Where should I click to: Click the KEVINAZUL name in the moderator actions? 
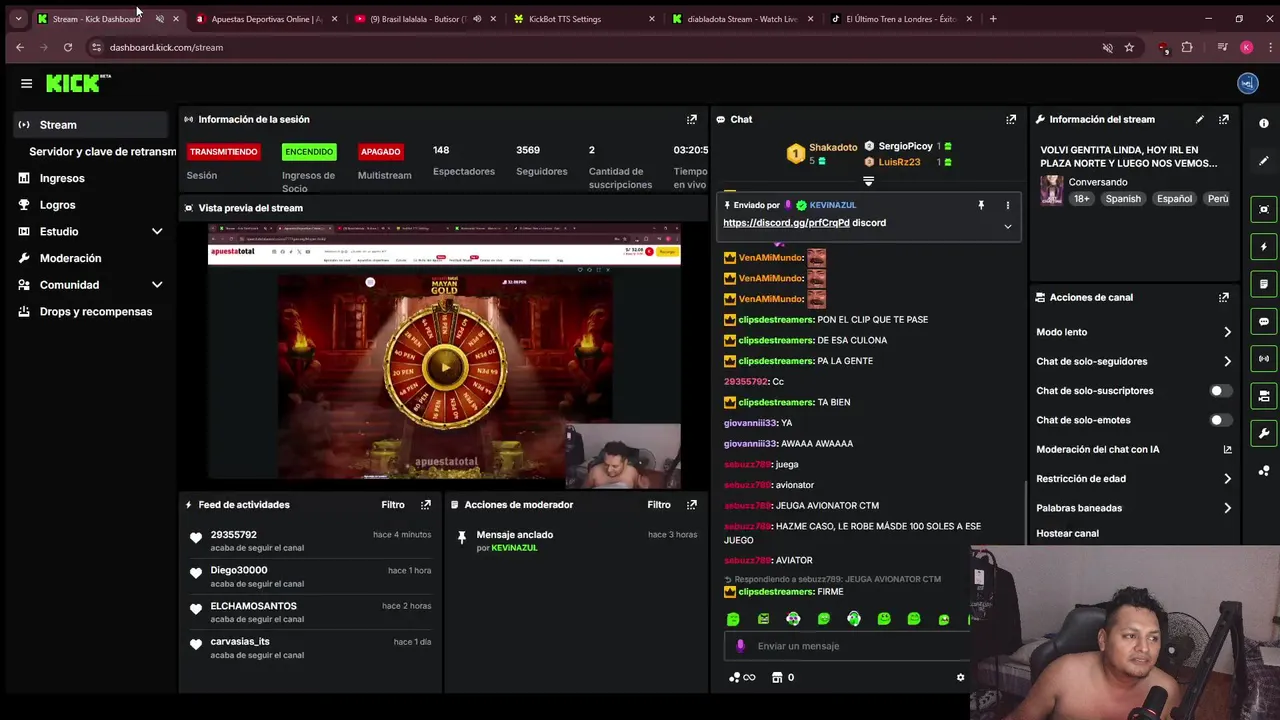tap(514, 548)
